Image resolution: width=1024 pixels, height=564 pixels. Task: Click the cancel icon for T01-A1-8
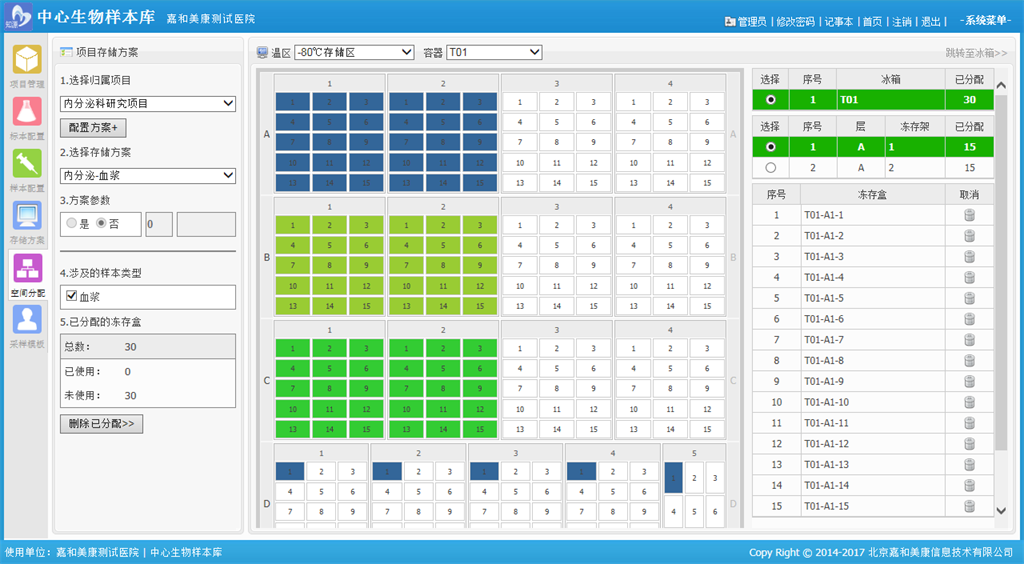[968, 360]
